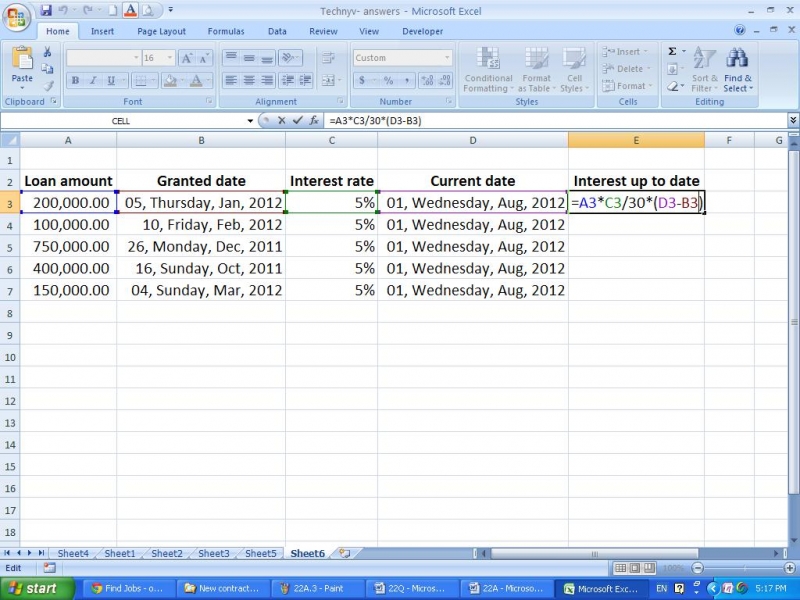This screenshot has height=600, width=800.
Task: Click the zoom slider in status bar
Action: pos(743,567)
